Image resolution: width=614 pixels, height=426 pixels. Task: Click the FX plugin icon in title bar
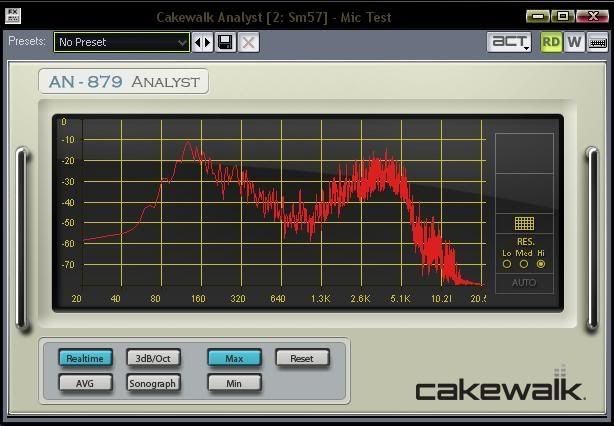(13, 16)
